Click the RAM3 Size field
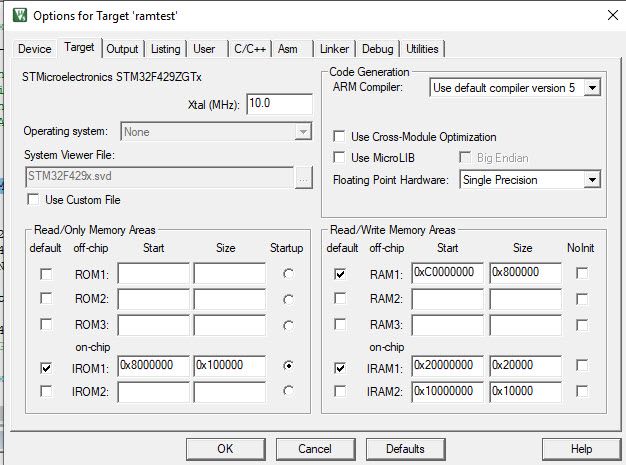 525,326
